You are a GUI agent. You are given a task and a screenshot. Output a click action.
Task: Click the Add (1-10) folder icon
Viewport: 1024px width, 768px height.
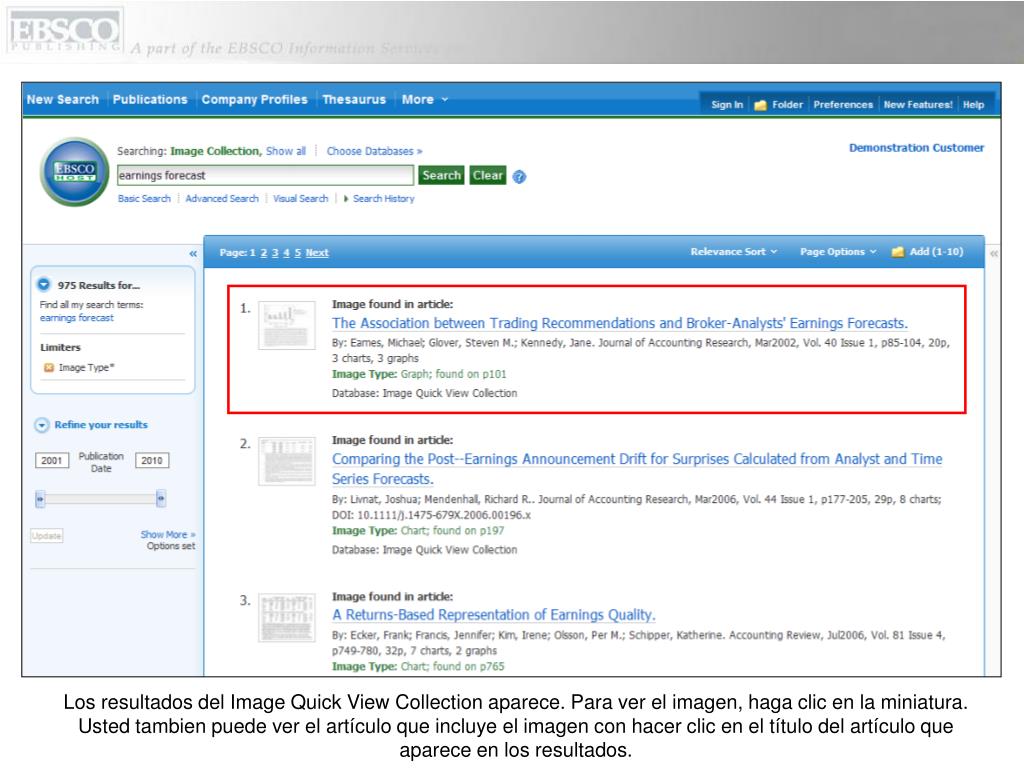(x=898, y=252)
